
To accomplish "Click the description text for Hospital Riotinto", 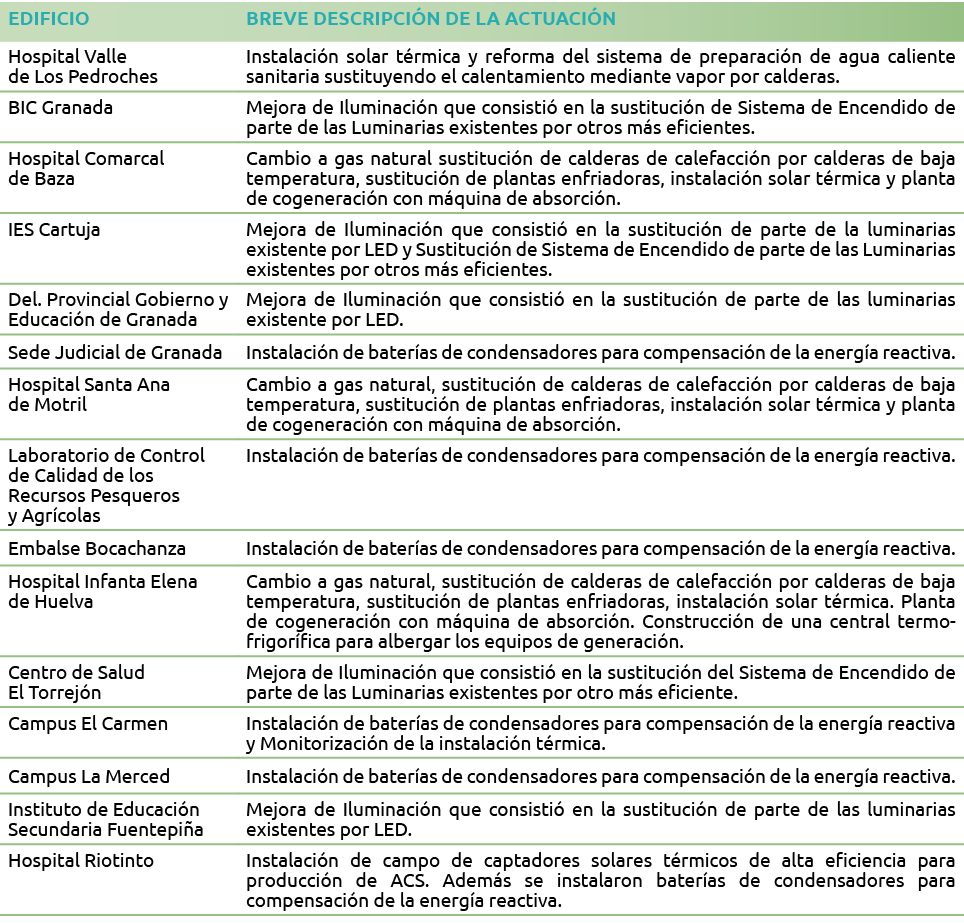I will [600, 880].
